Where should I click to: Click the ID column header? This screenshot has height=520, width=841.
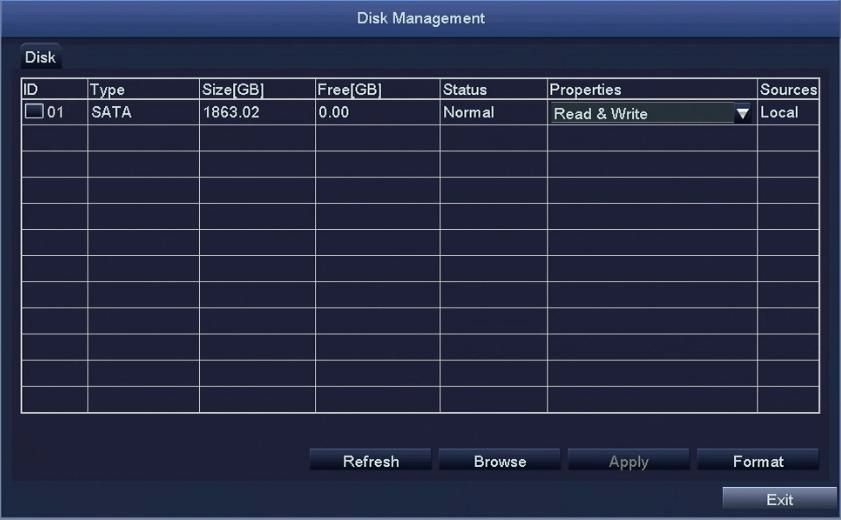54,90
